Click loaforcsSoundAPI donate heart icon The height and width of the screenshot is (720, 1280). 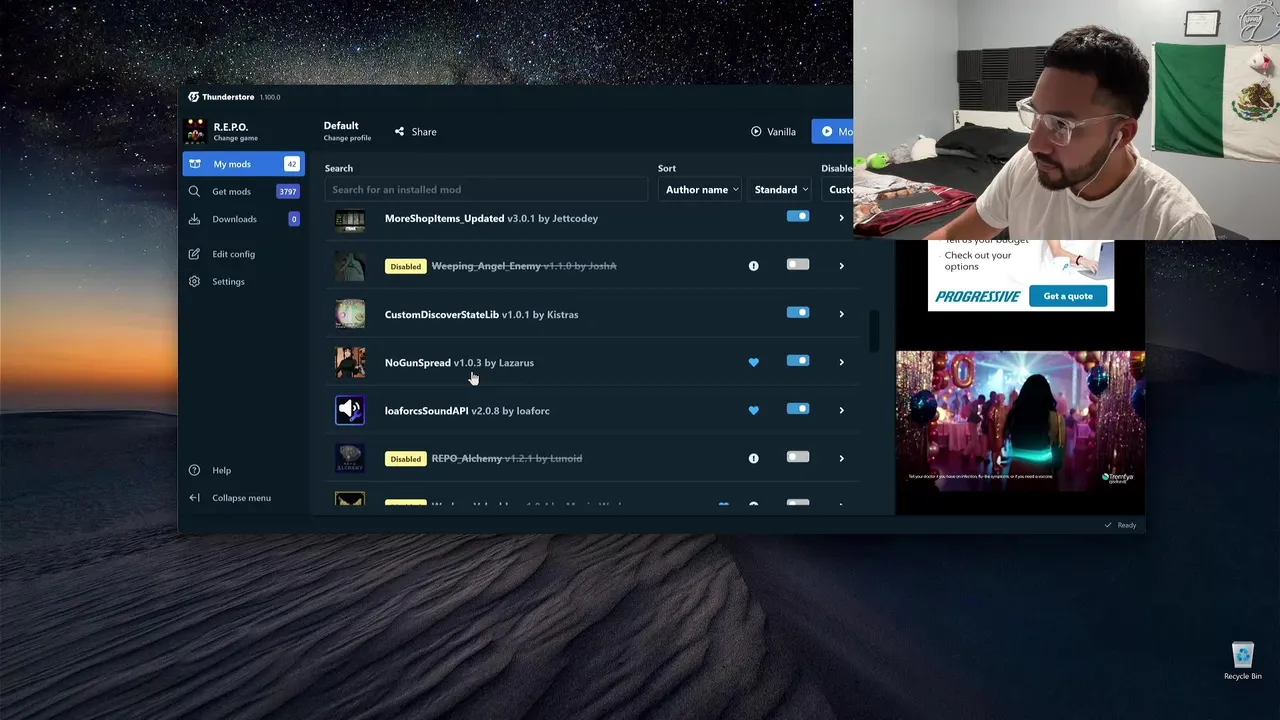(x=754, y=410)
